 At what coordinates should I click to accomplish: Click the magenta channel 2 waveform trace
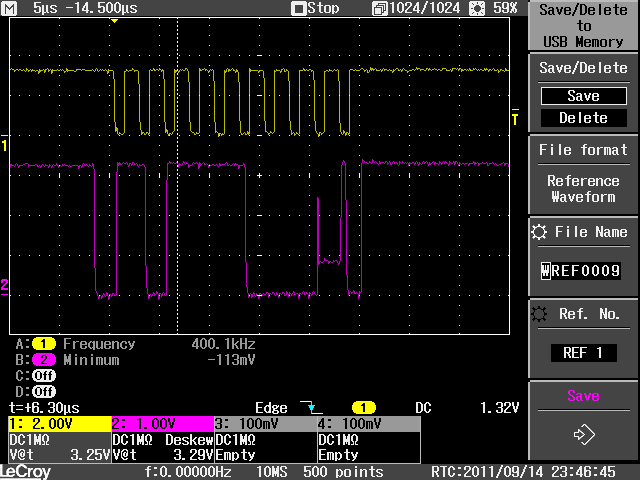click(259, 229)
